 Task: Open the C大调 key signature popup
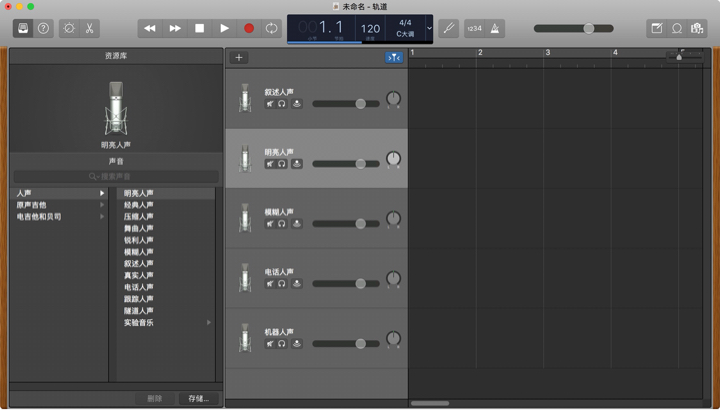(405, 34)
